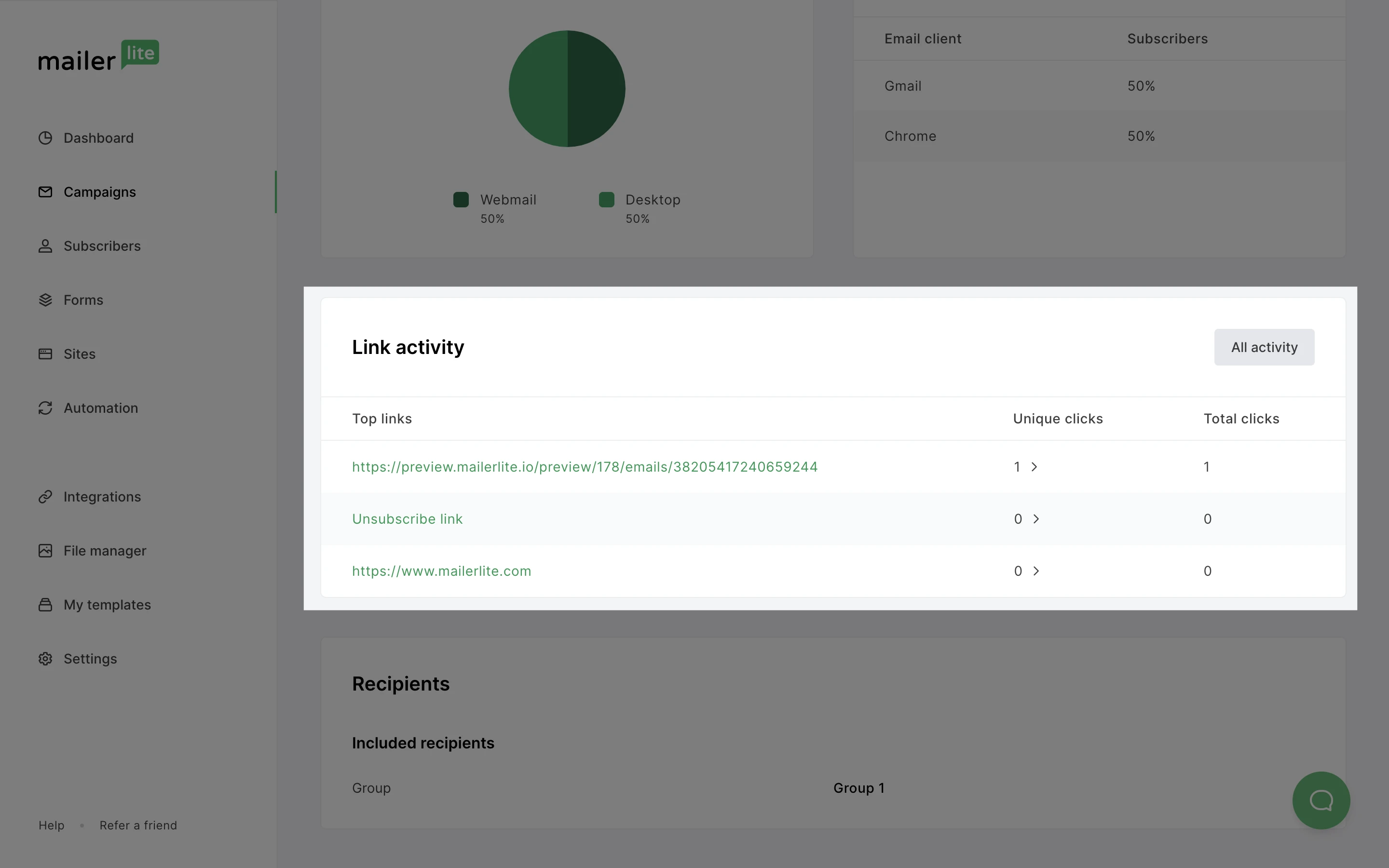
Task: Expand unique clicks for Unsubscribe link
Action: [1035, 519]
